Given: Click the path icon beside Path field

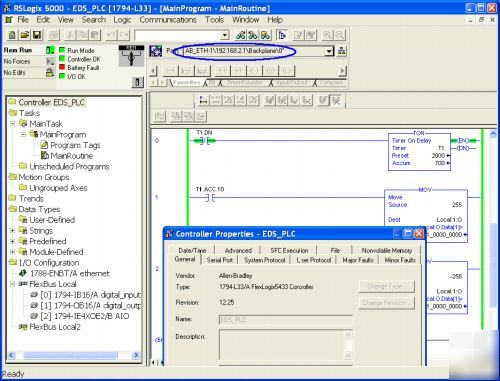Looking at the screenshot, I should coord(155,51).
